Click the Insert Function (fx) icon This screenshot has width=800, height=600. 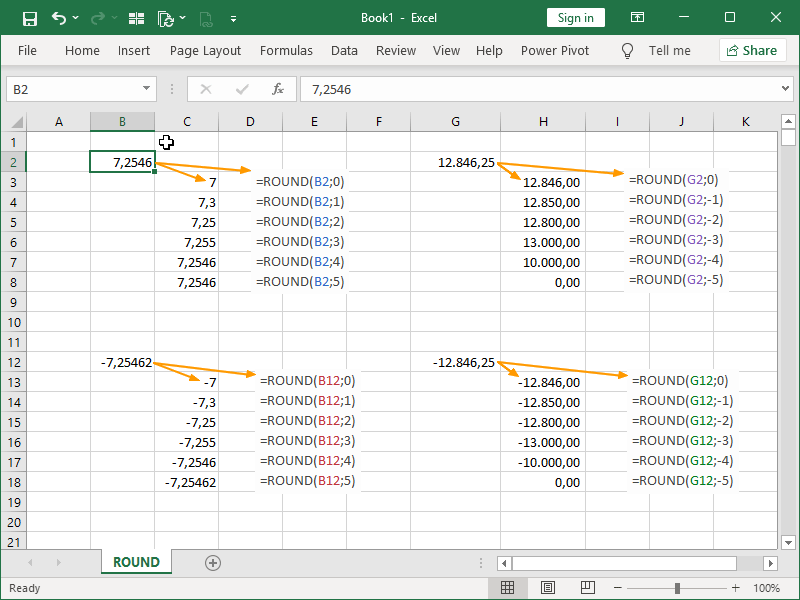pos(278,89)
